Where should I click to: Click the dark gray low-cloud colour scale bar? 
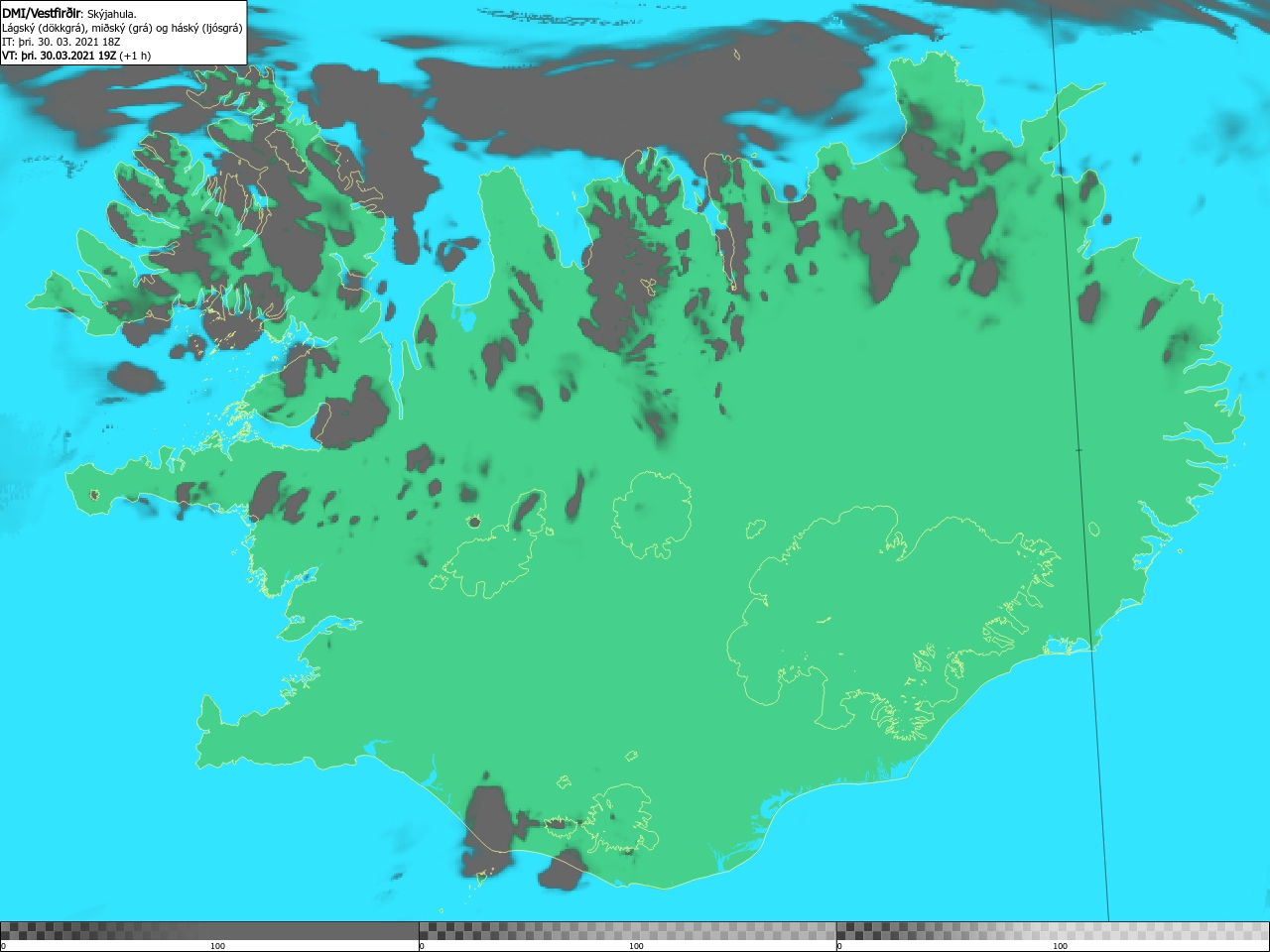pyautogui.click(x=209, y=930)
